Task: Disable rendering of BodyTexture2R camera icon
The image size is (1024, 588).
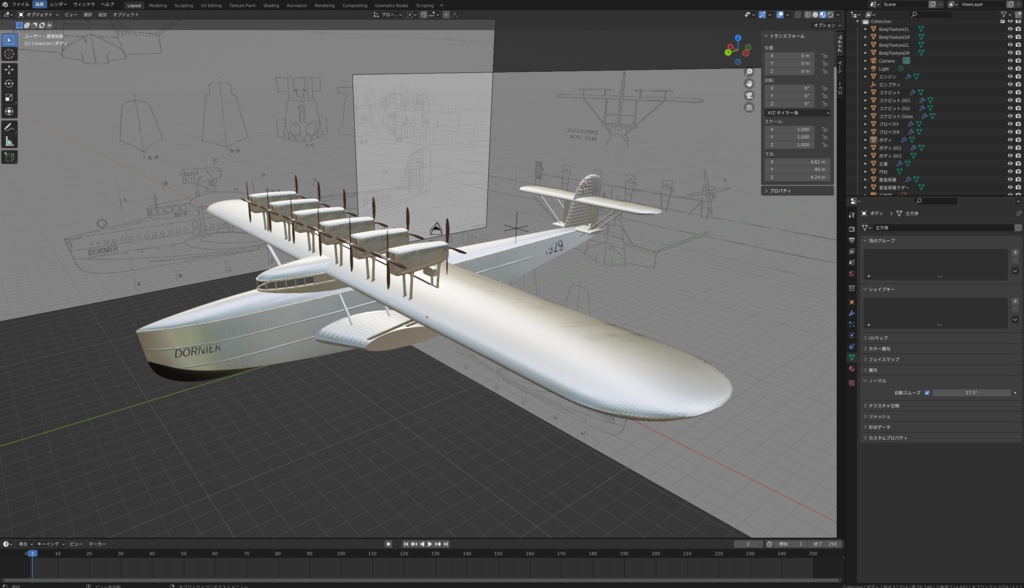Action: pyautogui.click(x=1018, y=53)
